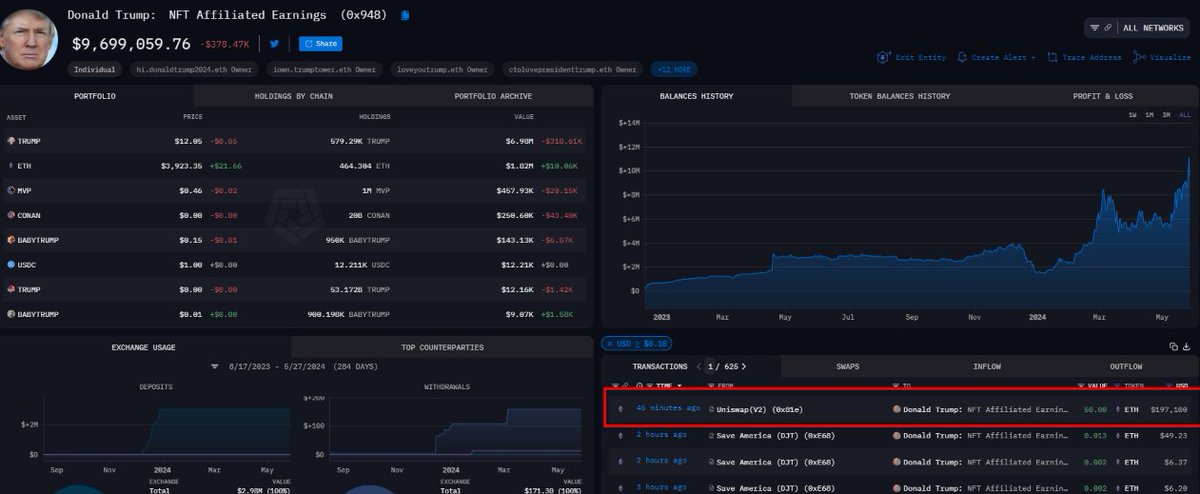Click the download icon above transactions table
The image size is (1200, 494).
pos(1187,346)
